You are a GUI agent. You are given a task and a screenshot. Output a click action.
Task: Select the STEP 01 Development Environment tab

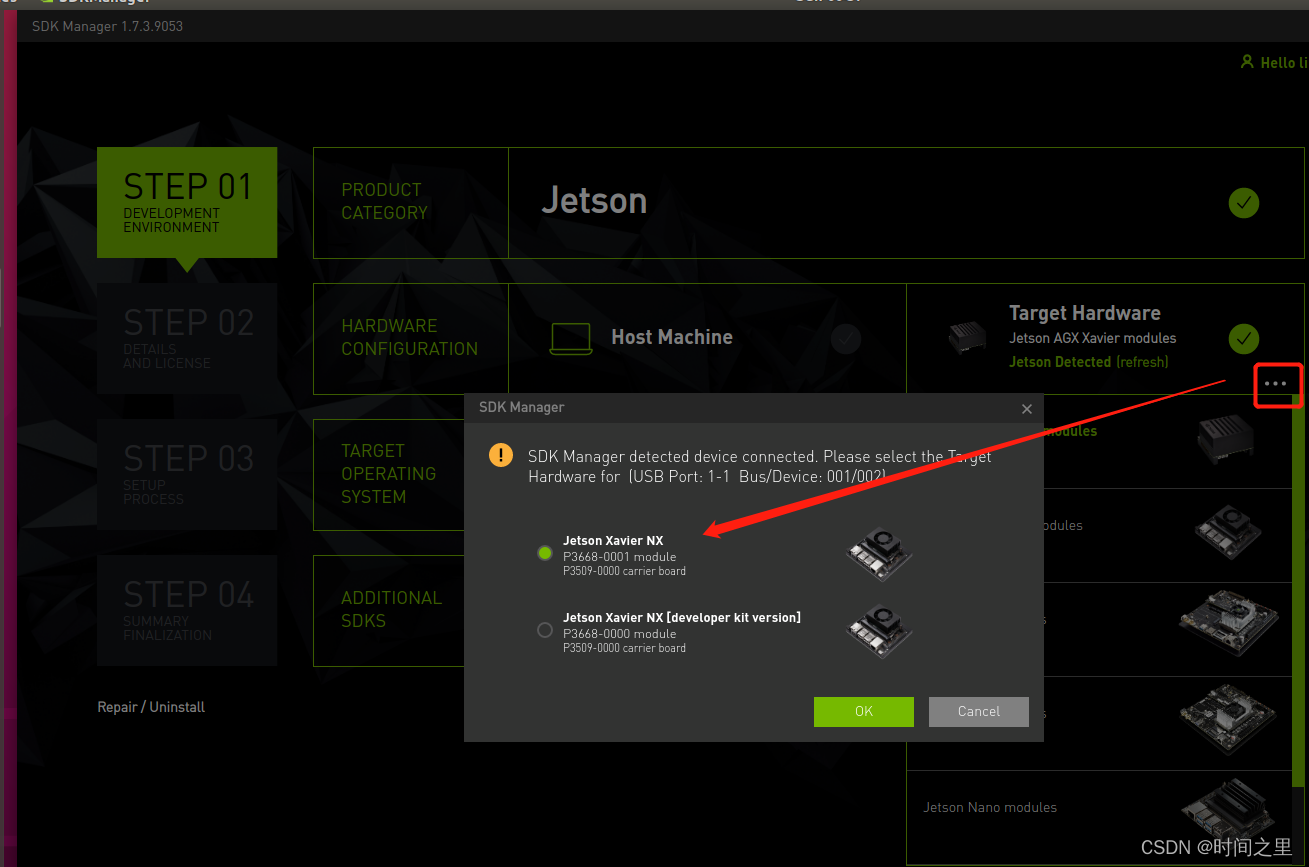187,203
